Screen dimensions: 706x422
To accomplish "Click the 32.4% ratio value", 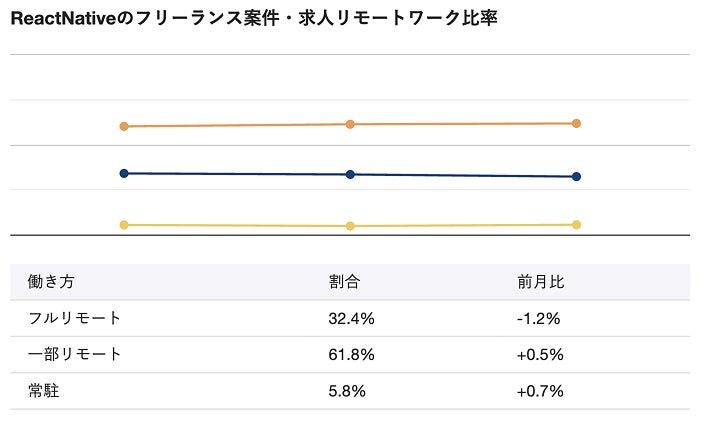I will [351, 319].
